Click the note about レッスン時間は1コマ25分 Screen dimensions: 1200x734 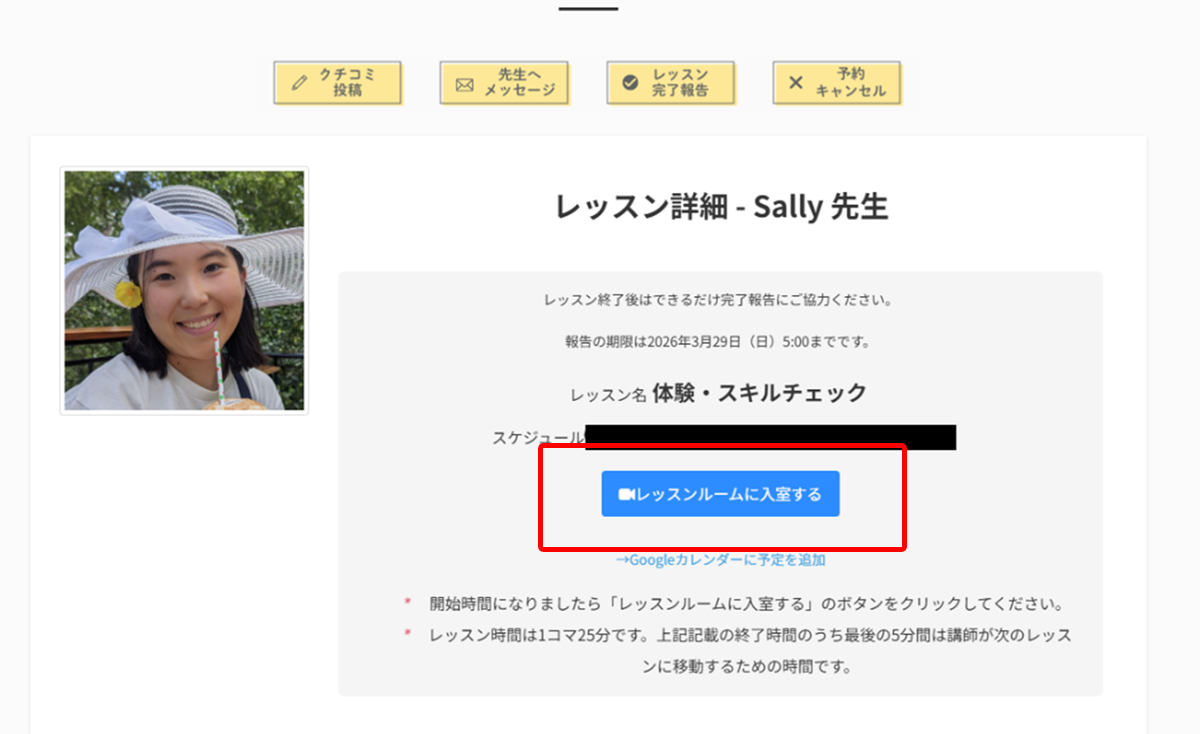click(750, 636)
